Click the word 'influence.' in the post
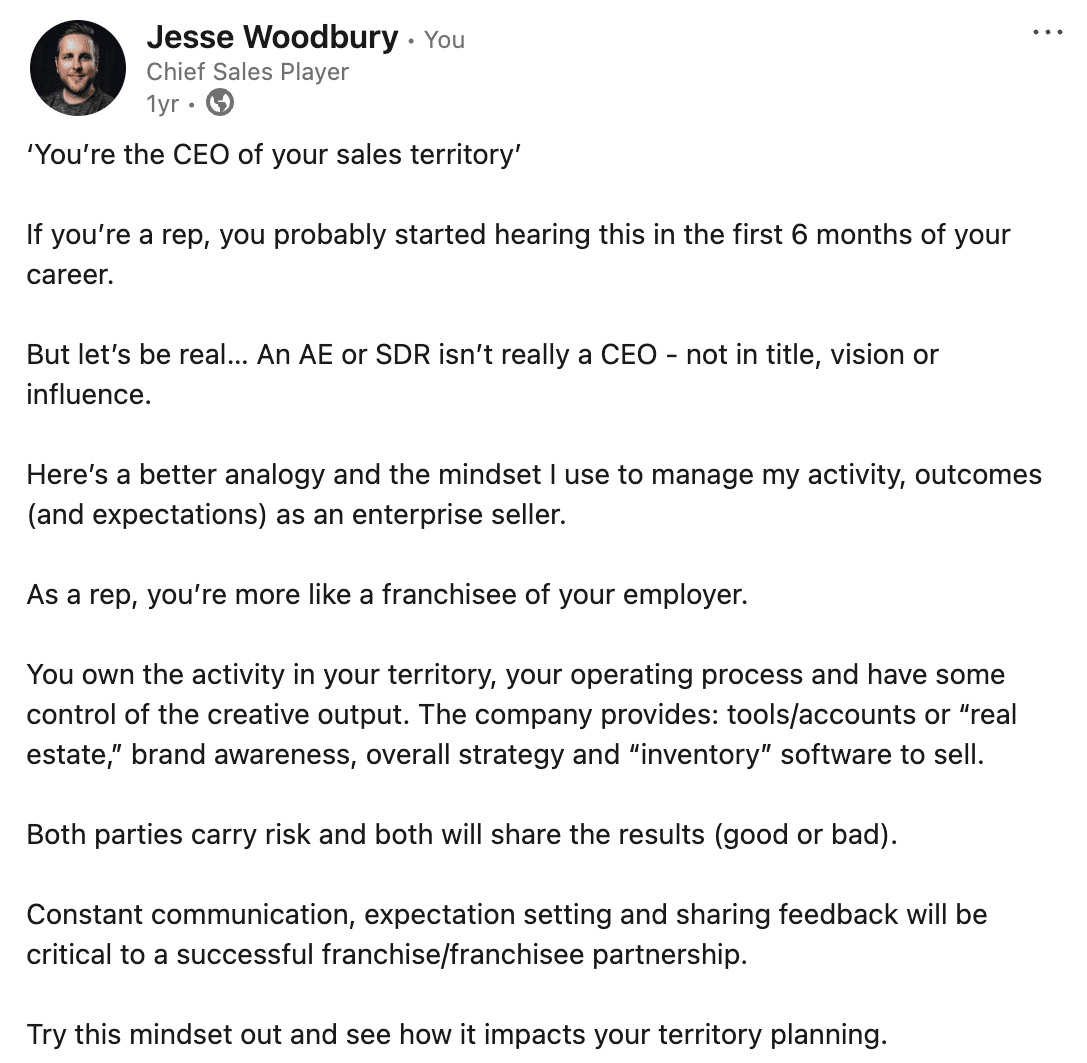Viewport: 1087px width, 1063px height. [89, 395]
